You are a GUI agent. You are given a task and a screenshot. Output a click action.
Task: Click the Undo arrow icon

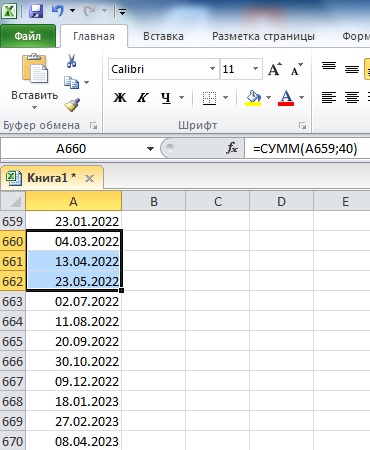(57, 11)
